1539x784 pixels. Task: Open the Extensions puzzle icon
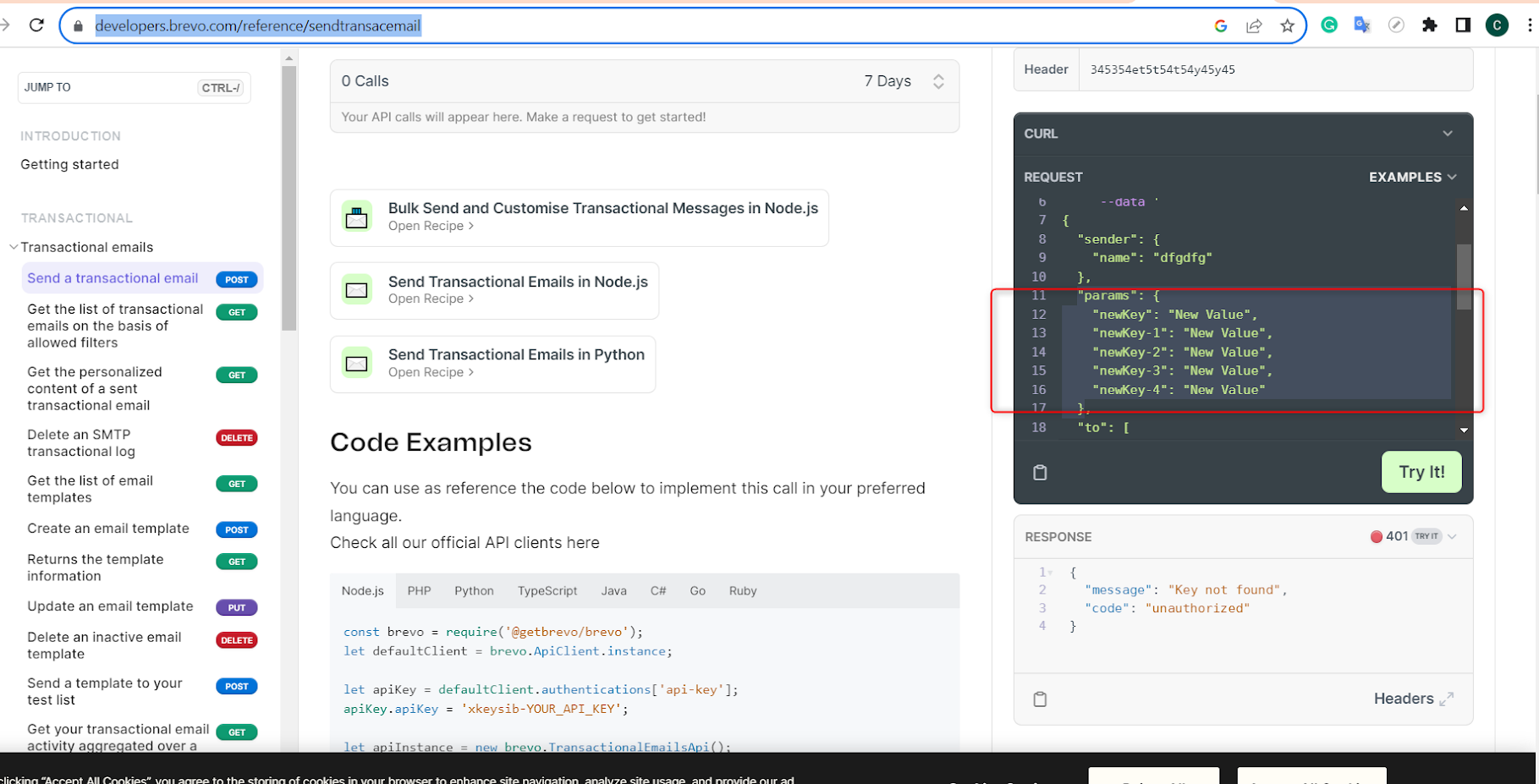click(x=1430, y=25)
